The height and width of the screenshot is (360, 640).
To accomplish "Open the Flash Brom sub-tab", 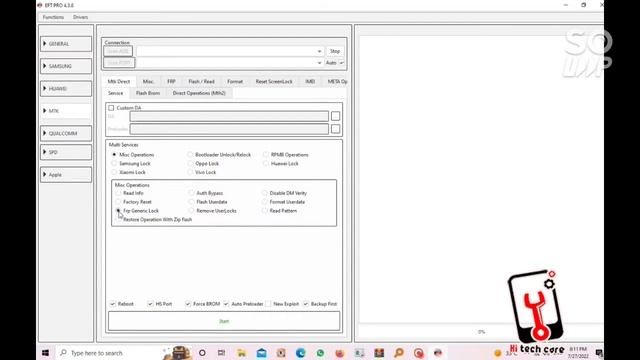I will (x=148, y=93).
